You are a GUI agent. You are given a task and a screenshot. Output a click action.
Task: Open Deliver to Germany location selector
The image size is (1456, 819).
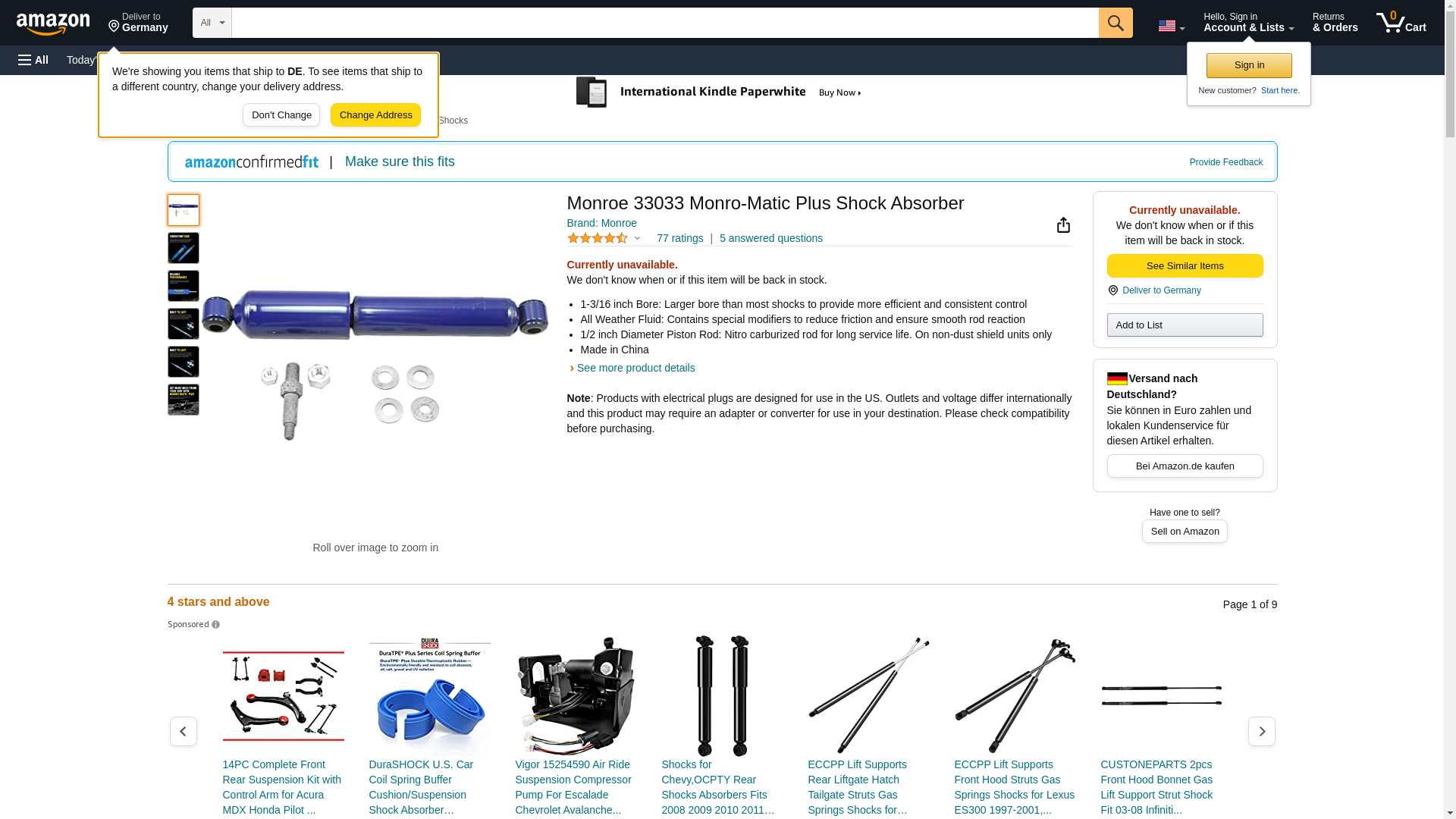(x=138, y=23)
